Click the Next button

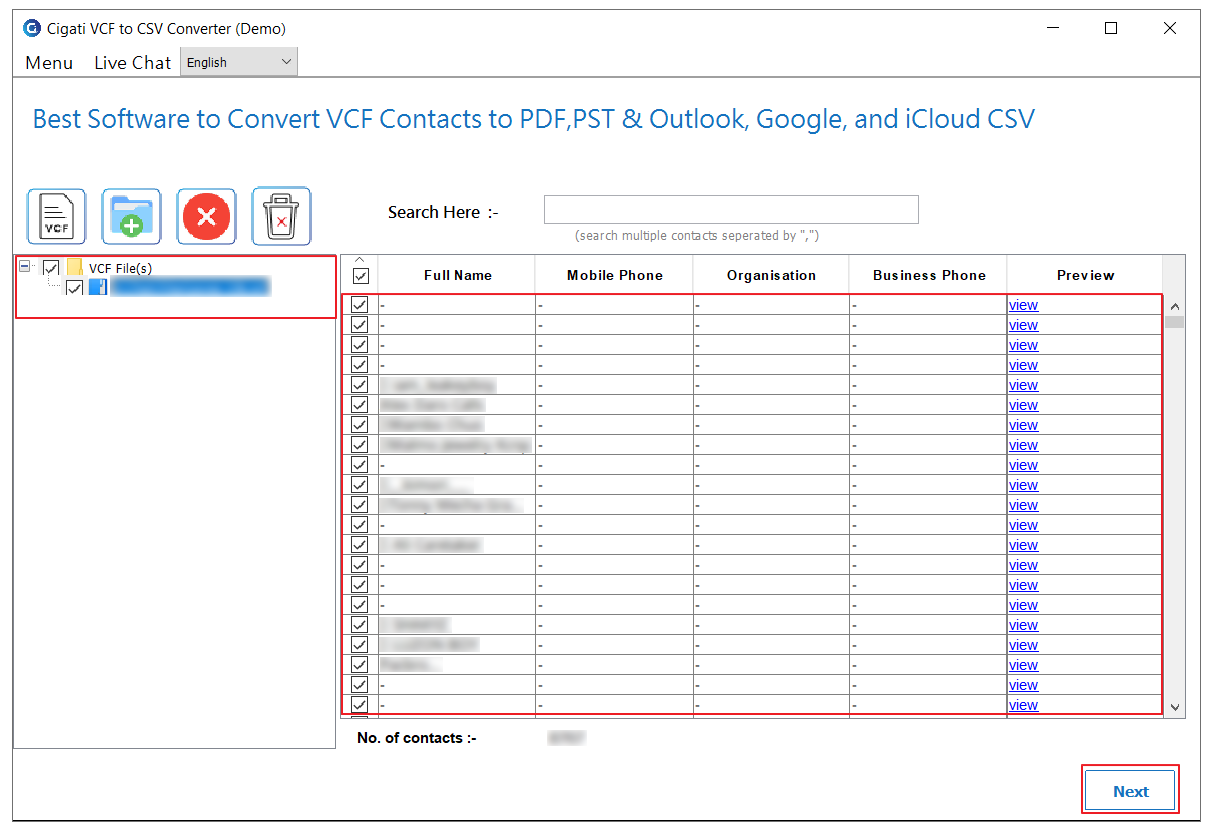pyautogui.click(x=1131, y=791)
